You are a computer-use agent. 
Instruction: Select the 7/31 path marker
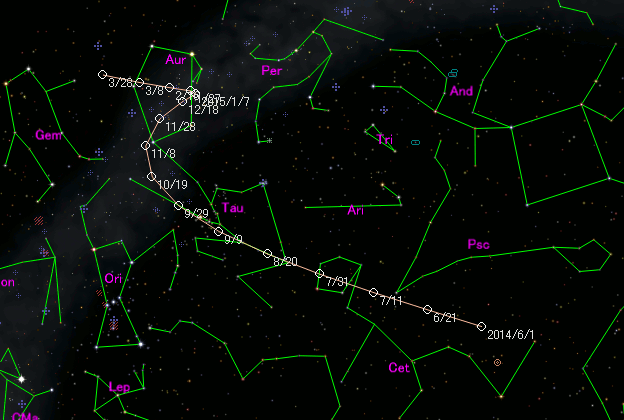tap(320, 273)
